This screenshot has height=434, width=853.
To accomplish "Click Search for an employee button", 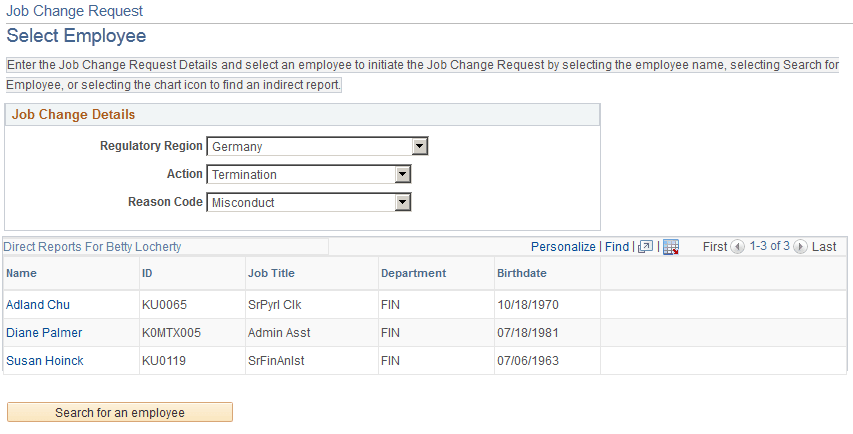I will pyautogui.click(x=120, y=412).
